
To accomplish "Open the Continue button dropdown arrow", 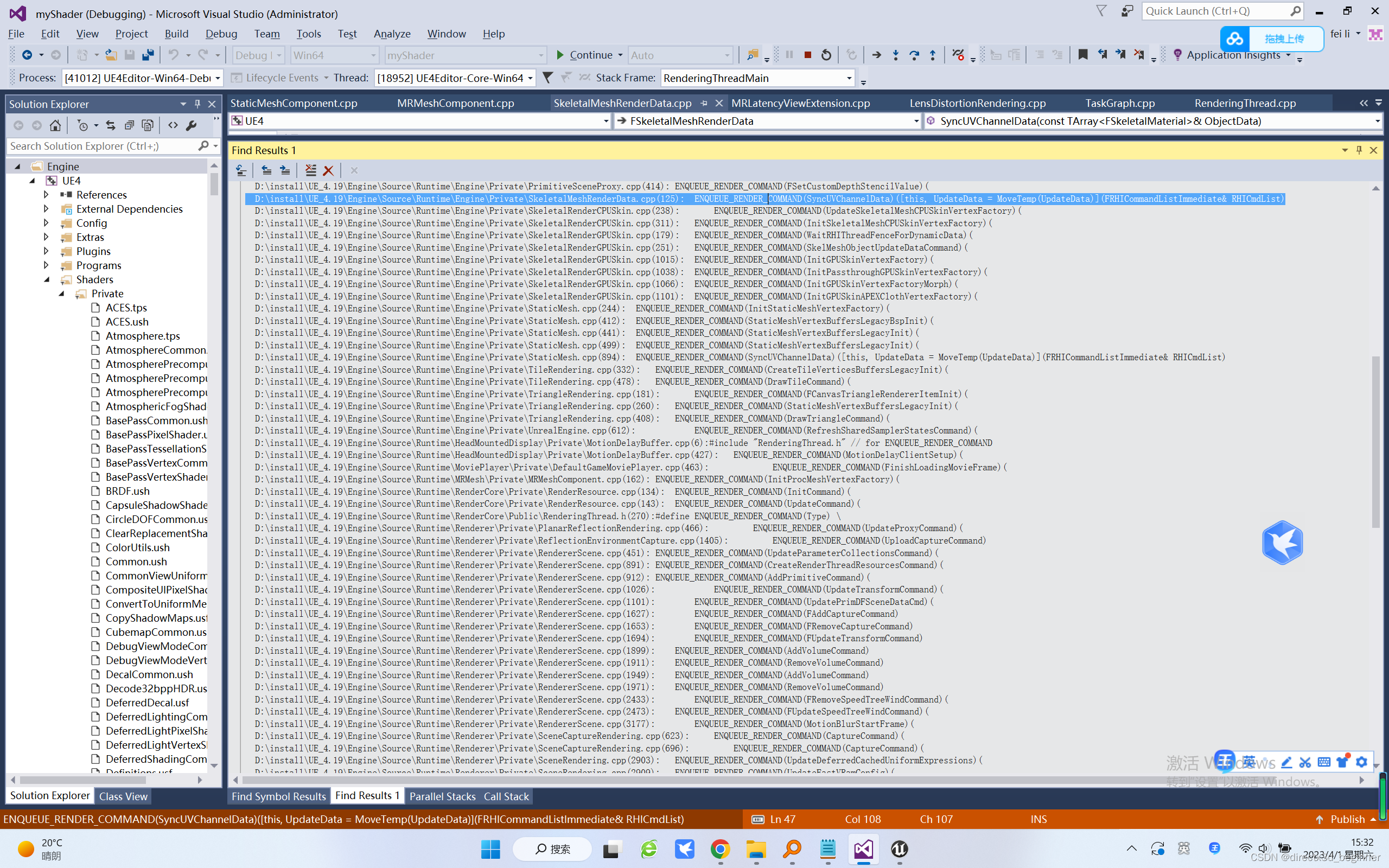I will pos(620,55).
